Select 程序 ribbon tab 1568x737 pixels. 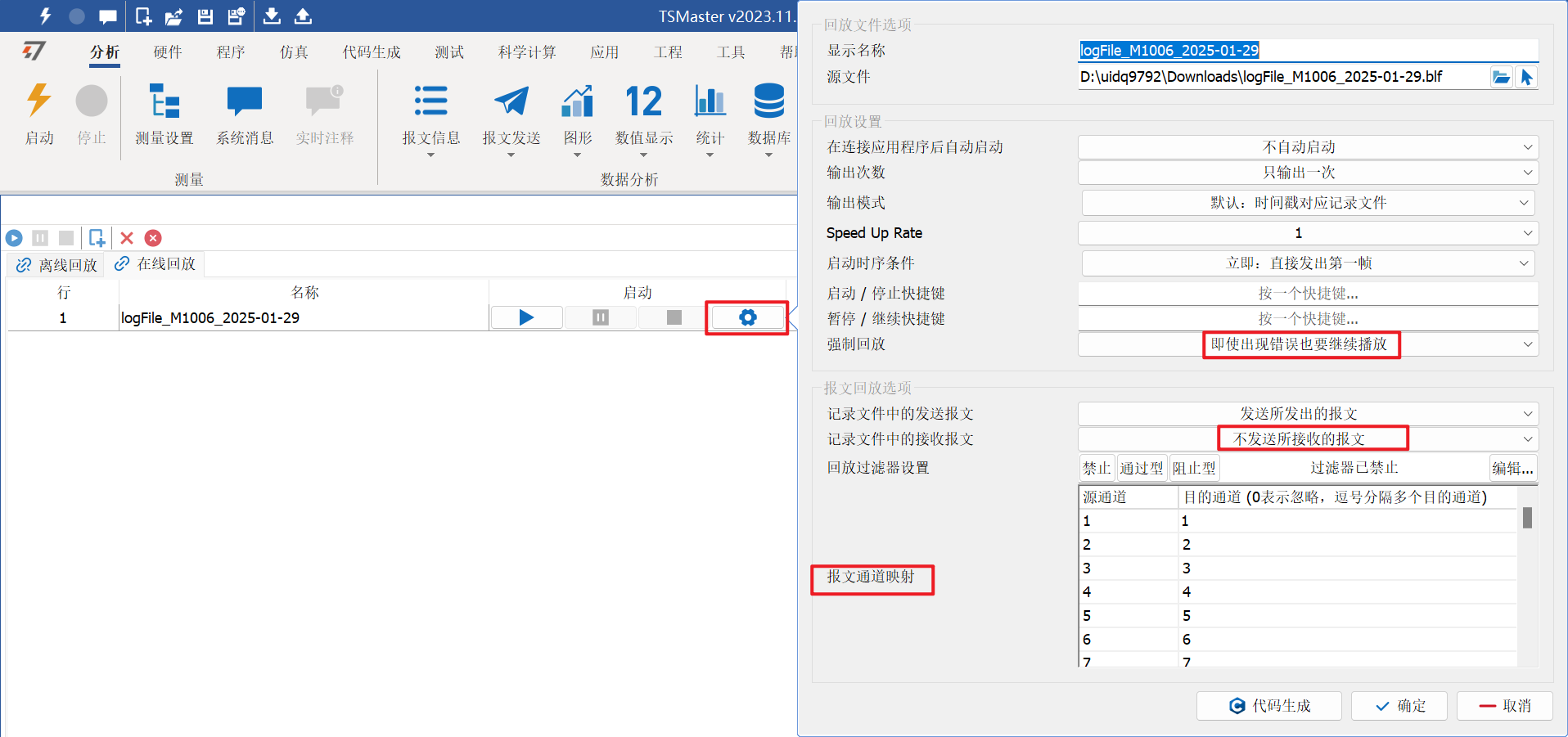[231, 52]
